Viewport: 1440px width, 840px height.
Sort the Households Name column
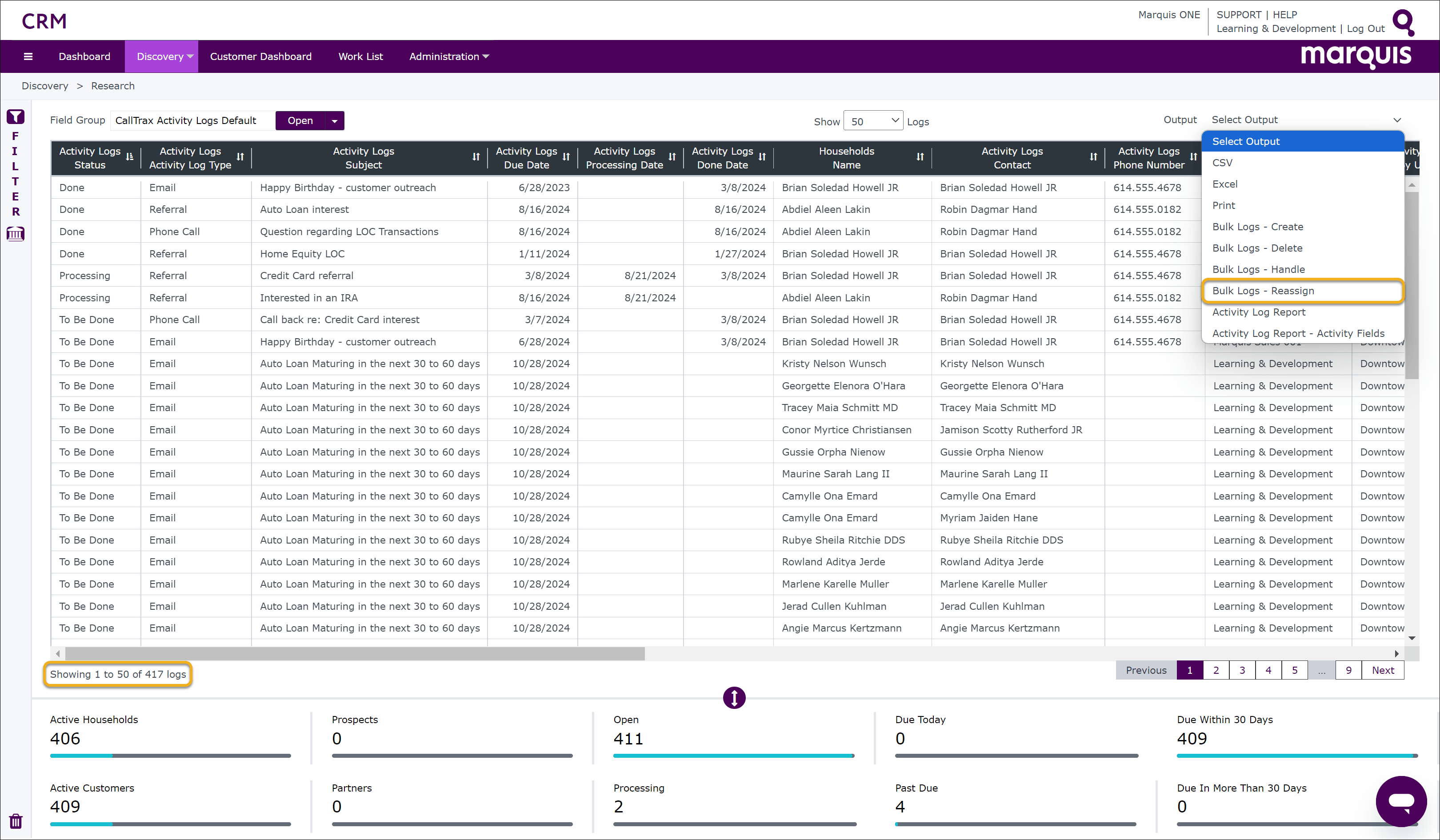point(920,157)
